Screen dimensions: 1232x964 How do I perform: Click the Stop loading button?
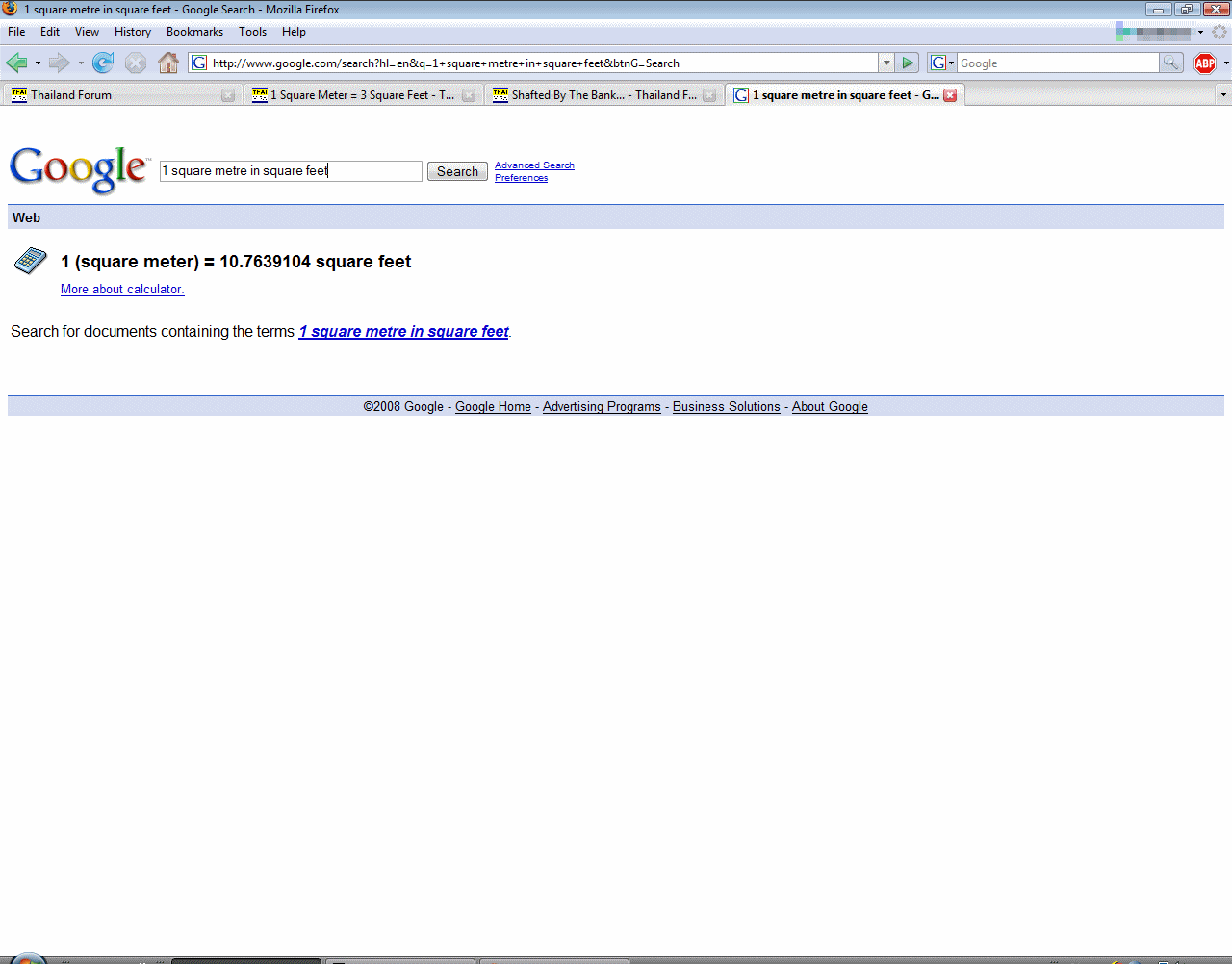(x=136, y=63)
